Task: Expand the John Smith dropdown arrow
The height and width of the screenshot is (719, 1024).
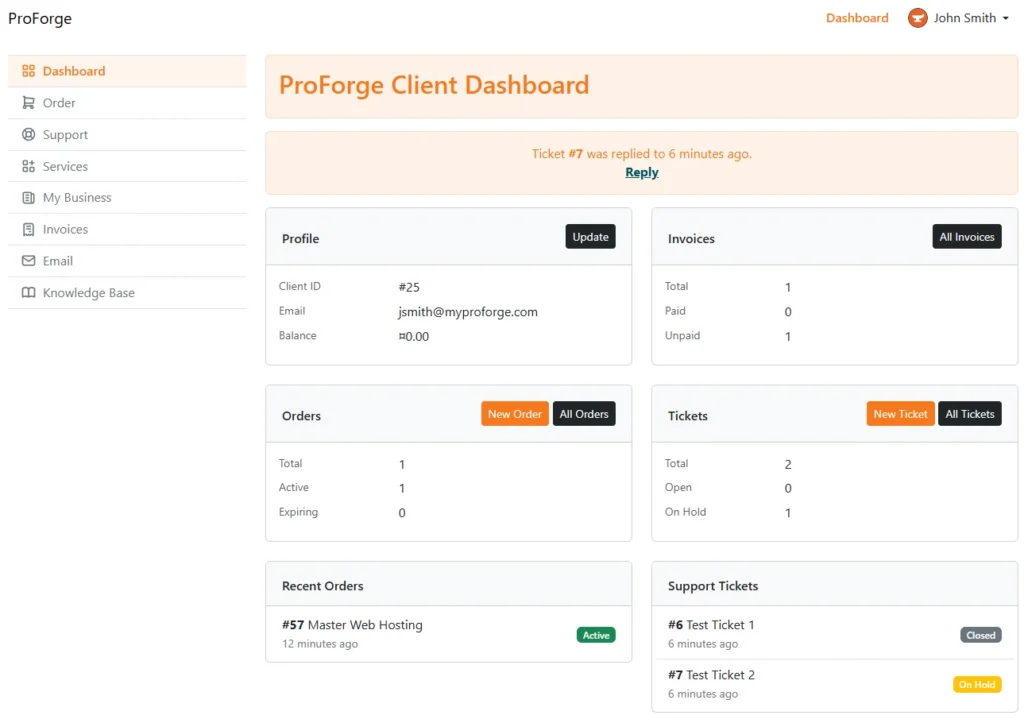Action: (x=1006, y=18)
